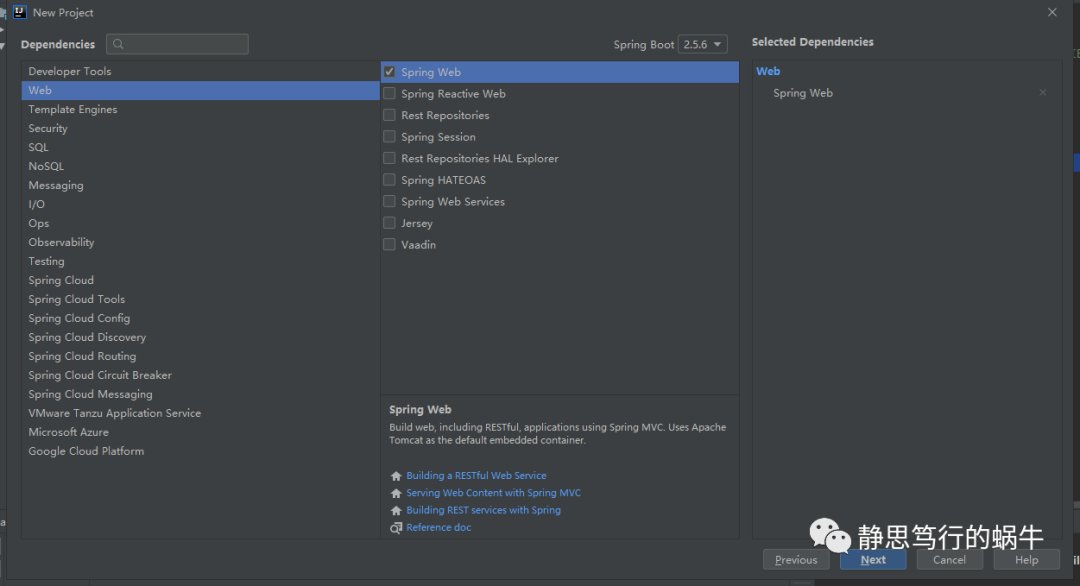Select the Web category

pyautogui.click(x=200, y=90)
